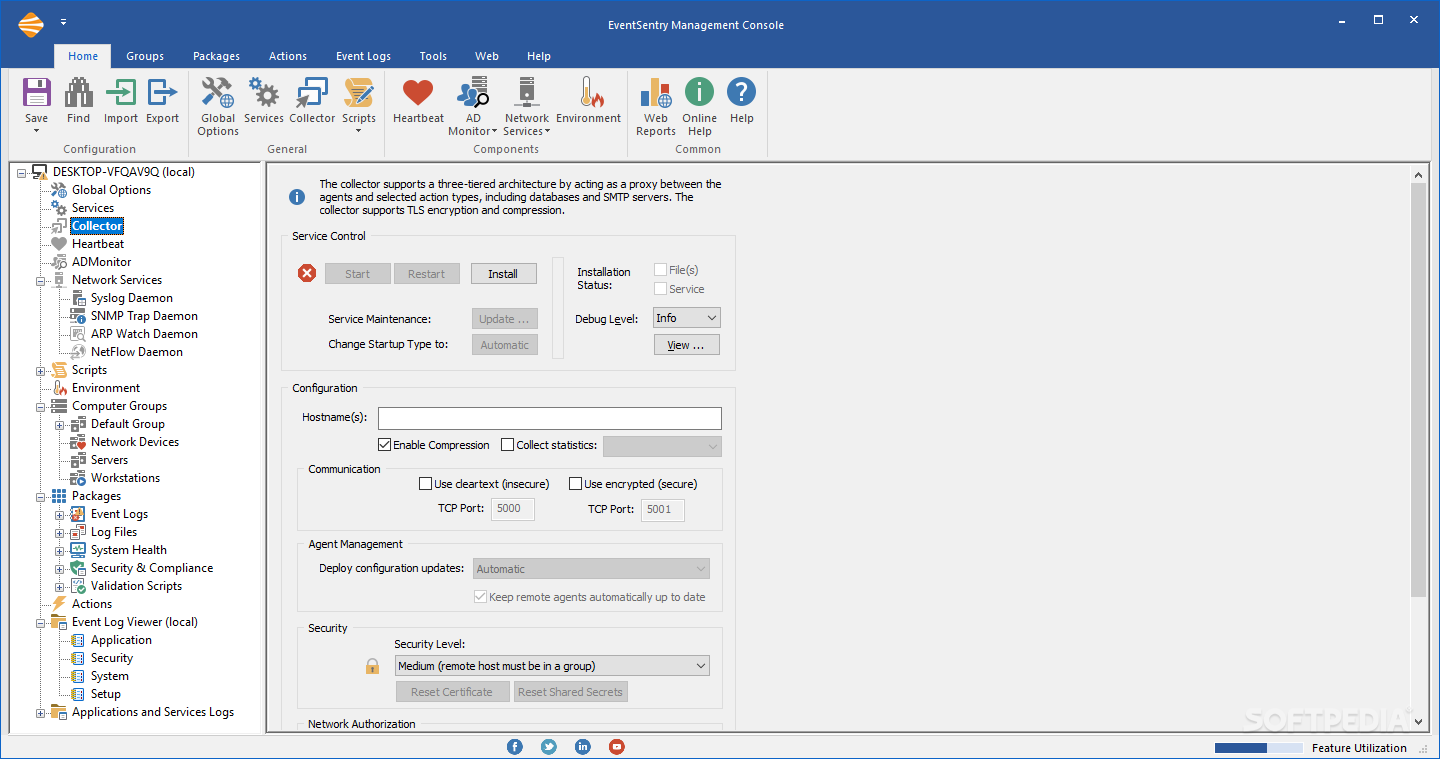Expand the Event Logs package node
The width and height of the screenshot is (1440, 759).
point(60,514)
